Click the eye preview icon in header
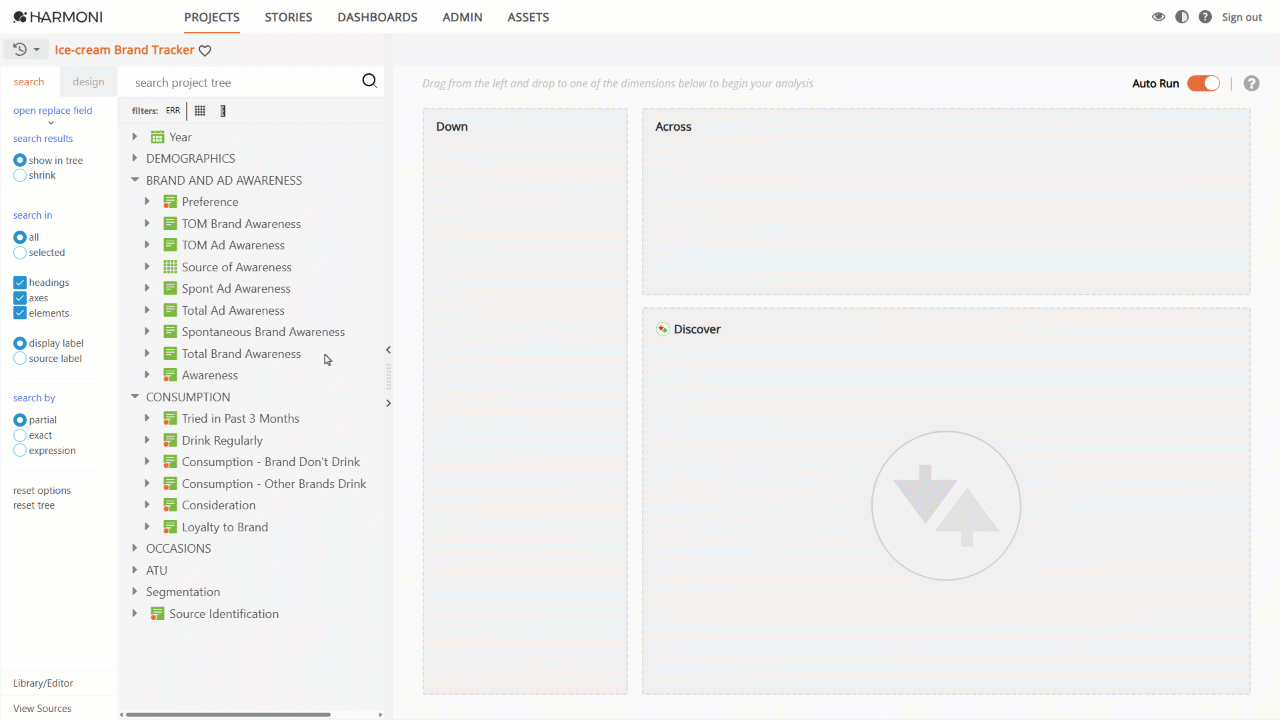Viewport: 1280px width, 720px height. pyautogui.click(x=1159, y=17)
